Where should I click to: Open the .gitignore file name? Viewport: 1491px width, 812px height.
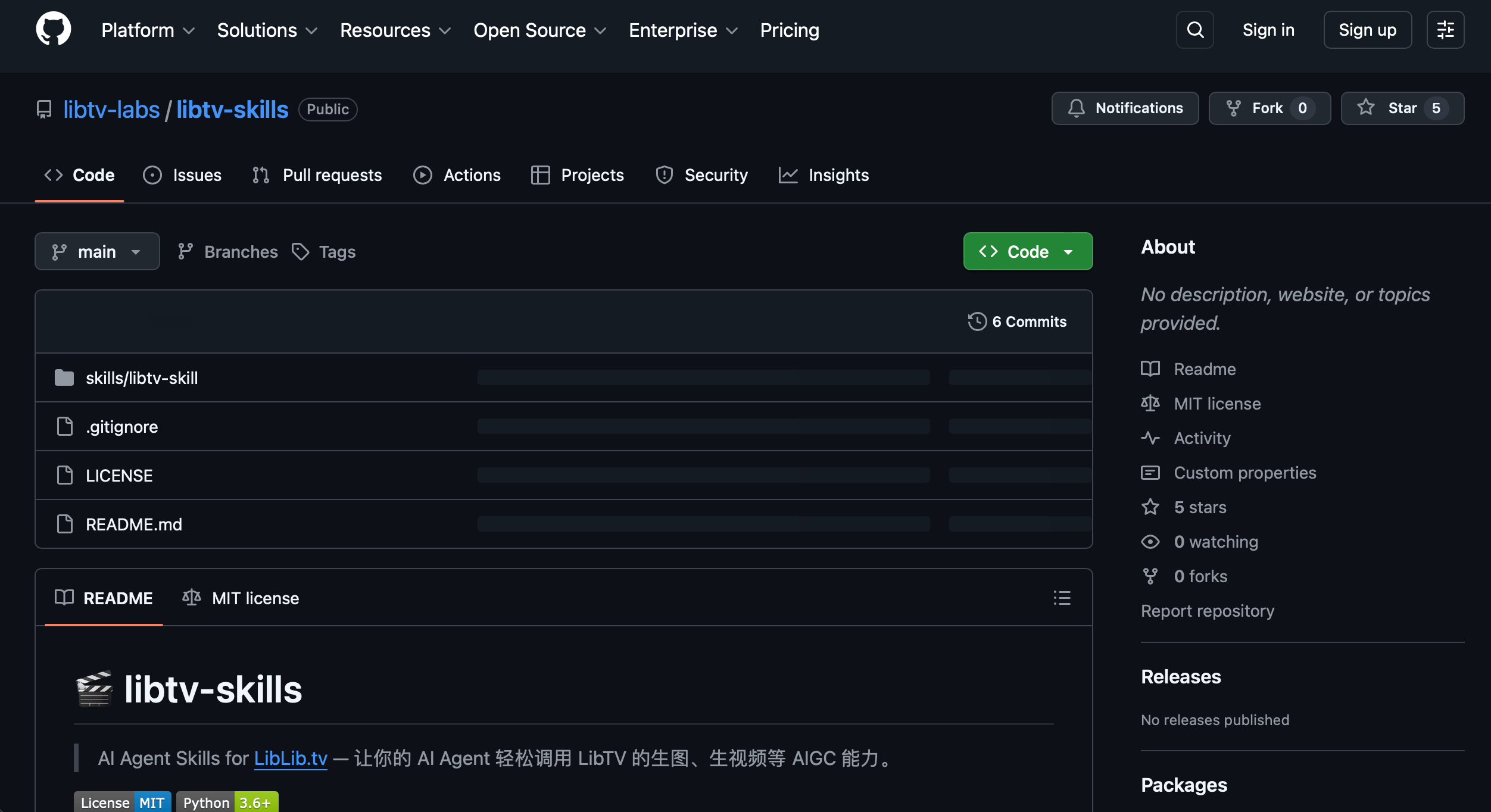tap(121, 427)
